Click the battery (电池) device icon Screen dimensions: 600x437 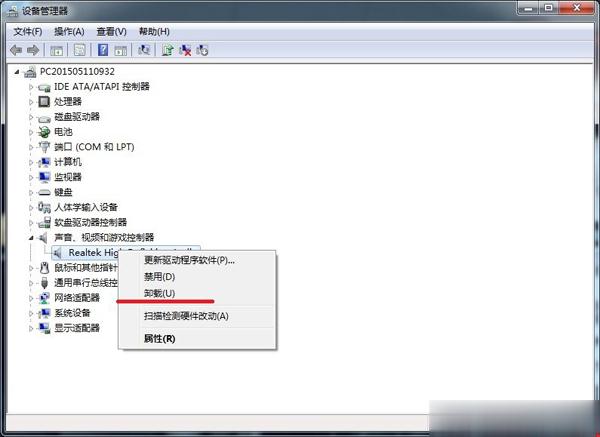[44, 132]
